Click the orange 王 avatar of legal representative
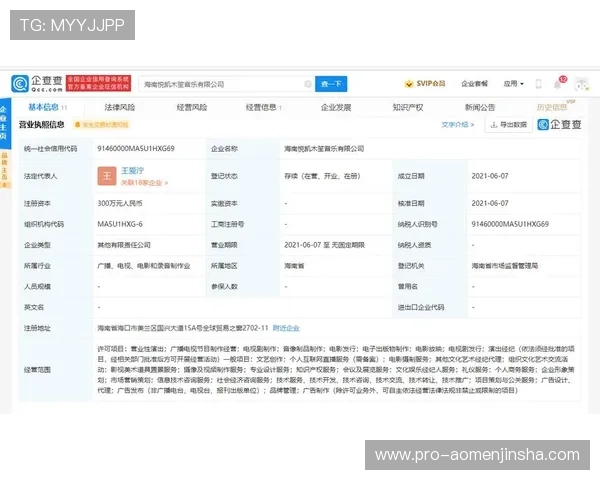600x480 pixels. click(x=107, y=176)
